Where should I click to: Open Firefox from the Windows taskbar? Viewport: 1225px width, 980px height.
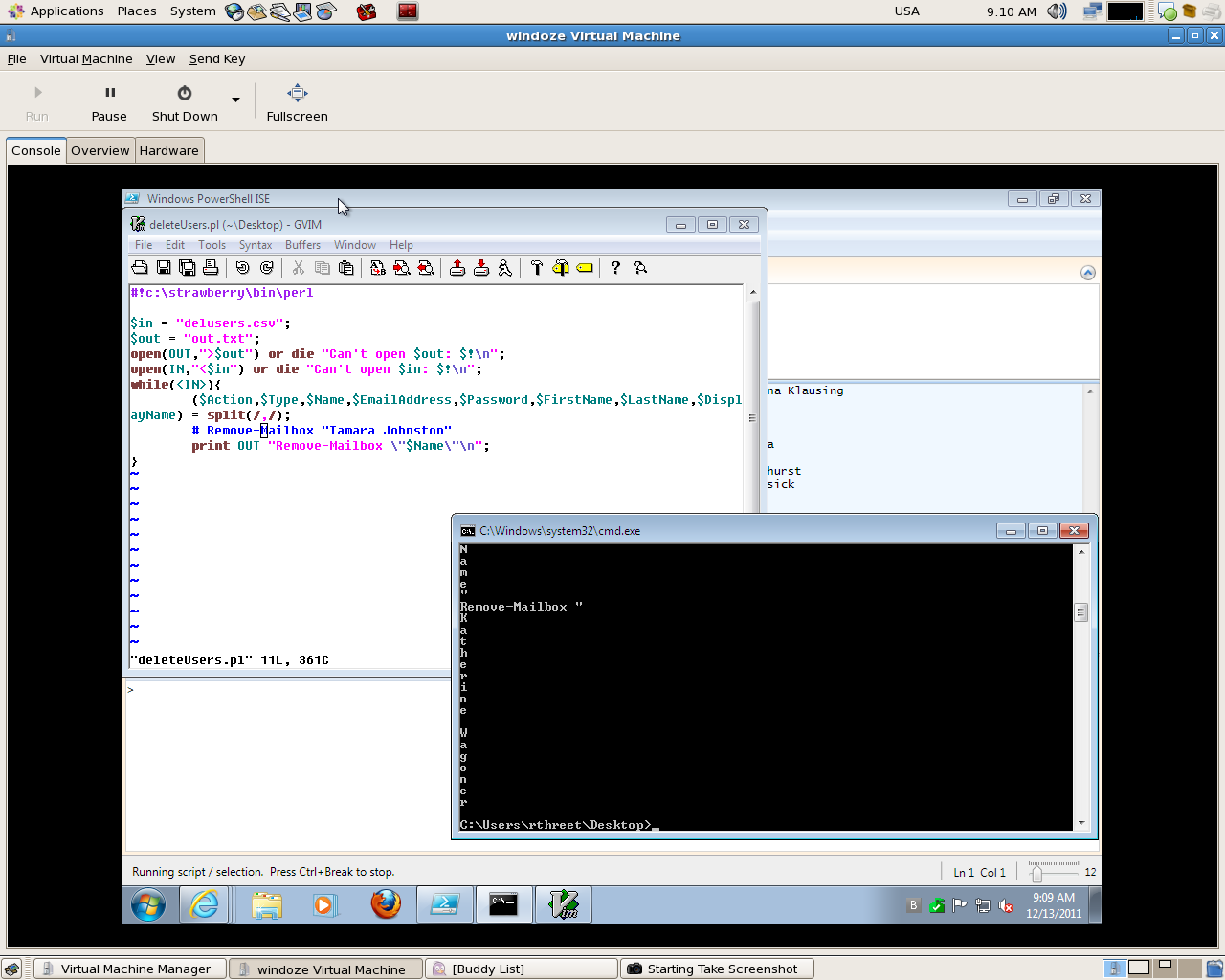point(386,904)
